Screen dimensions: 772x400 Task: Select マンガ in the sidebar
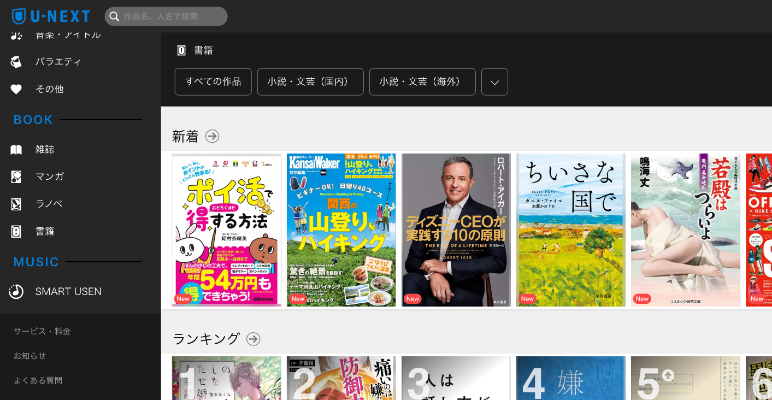click(49, 177)
